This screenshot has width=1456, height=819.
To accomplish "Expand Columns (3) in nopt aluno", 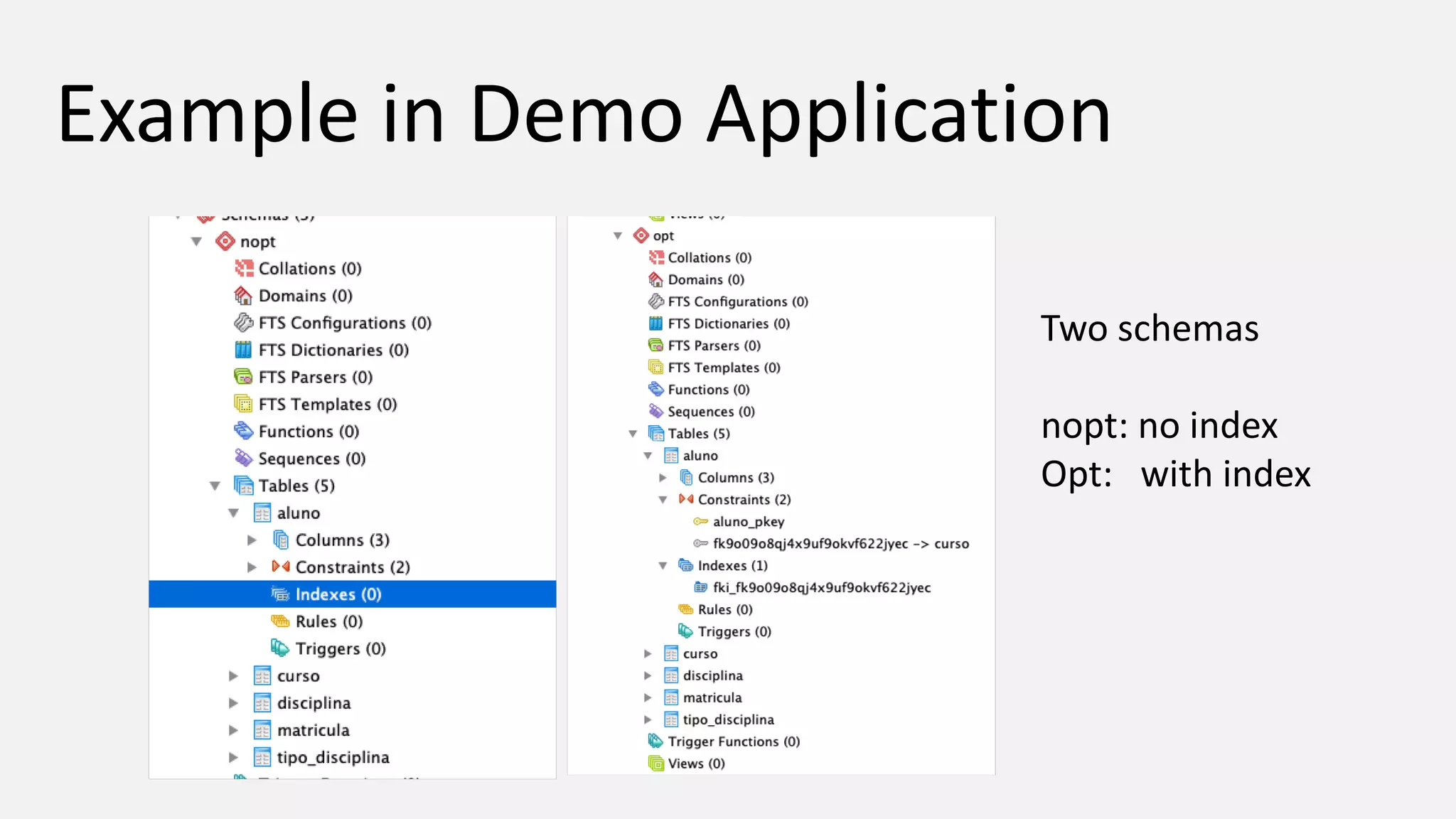I will pos(252,540).
